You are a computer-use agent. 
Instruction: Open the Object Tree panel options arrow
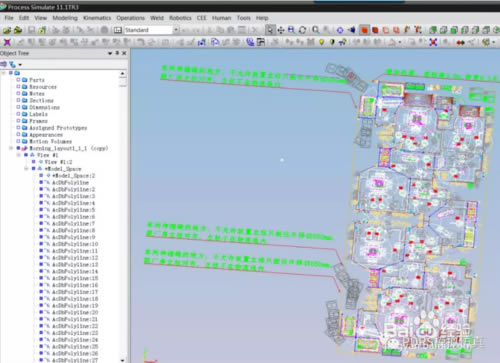click(x=110, y=53)
